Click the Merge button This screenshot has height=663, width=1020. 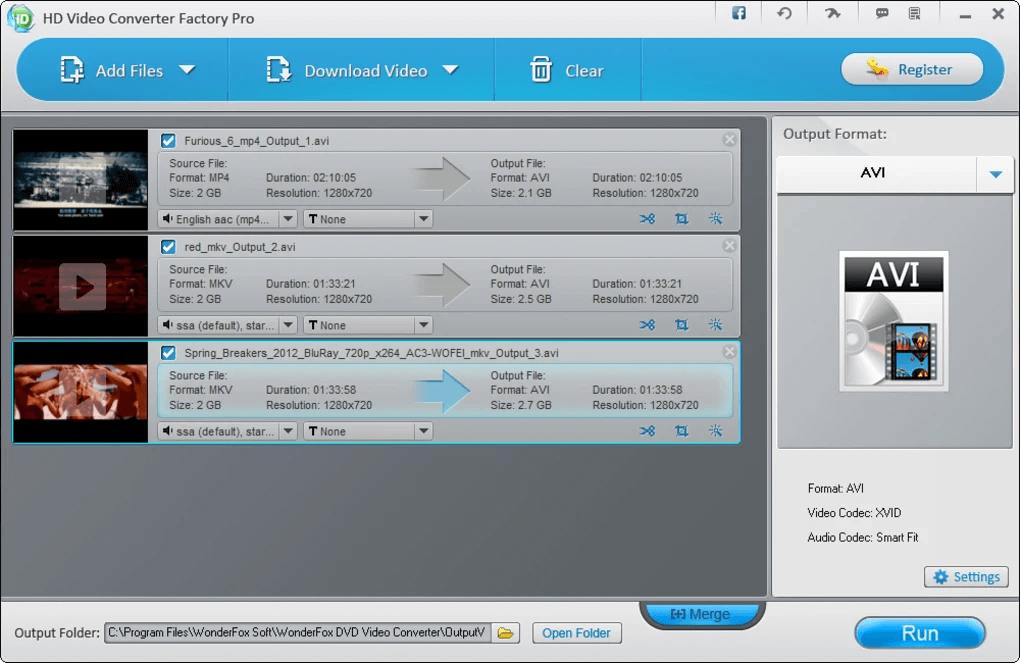(x=701, y=613)
